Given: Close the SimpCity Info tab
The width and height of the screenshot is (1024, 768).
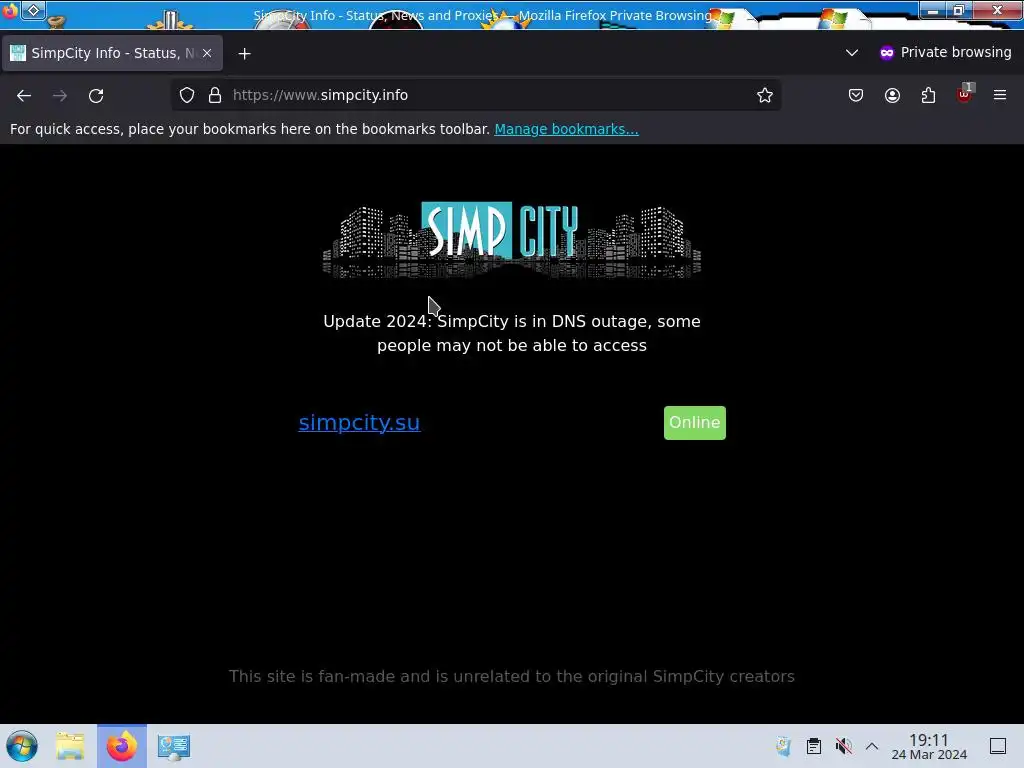Looking at the screenshot, I should (x=207, y=53).
